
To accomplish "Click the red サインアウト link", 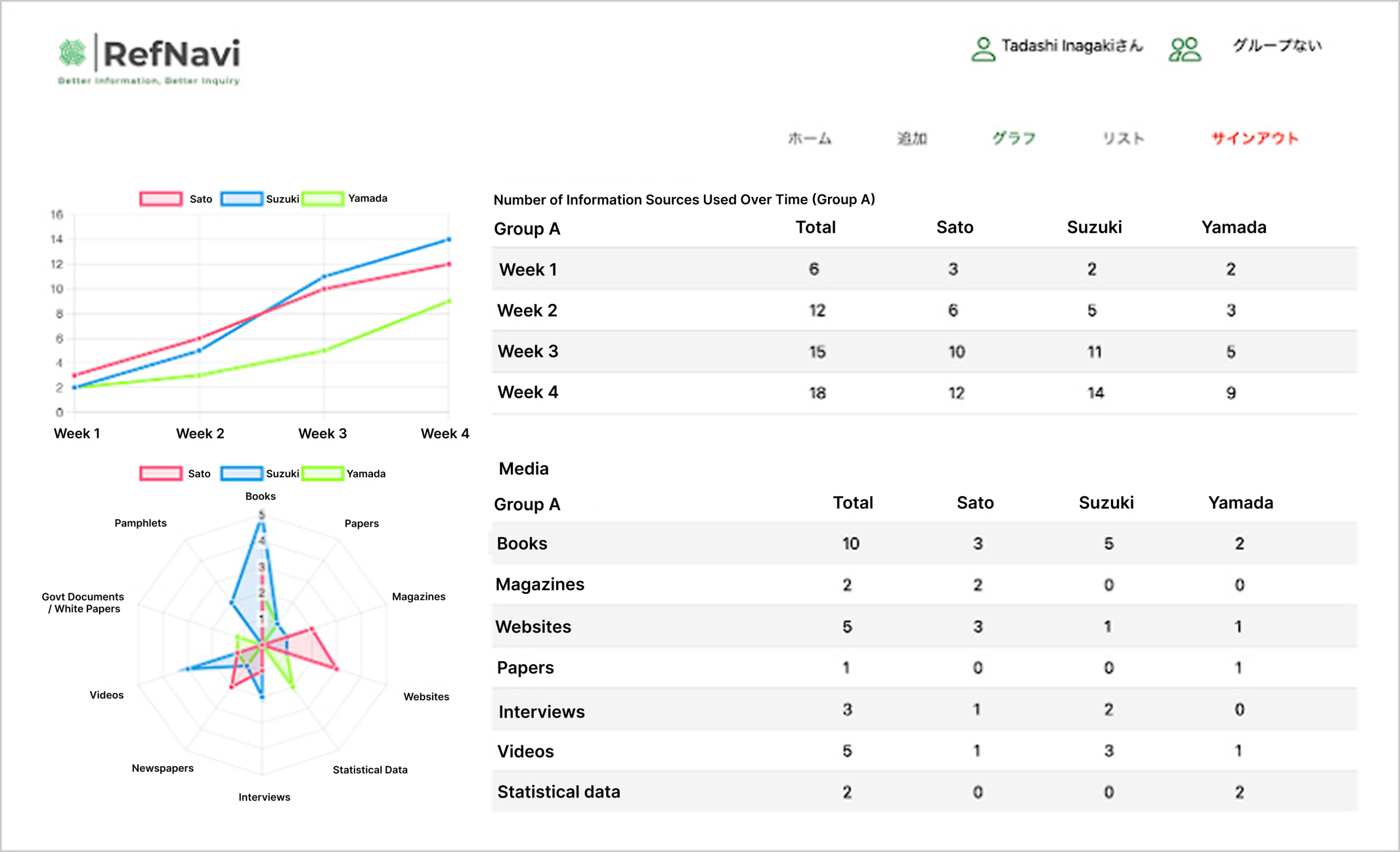I will pos(1255,138).
